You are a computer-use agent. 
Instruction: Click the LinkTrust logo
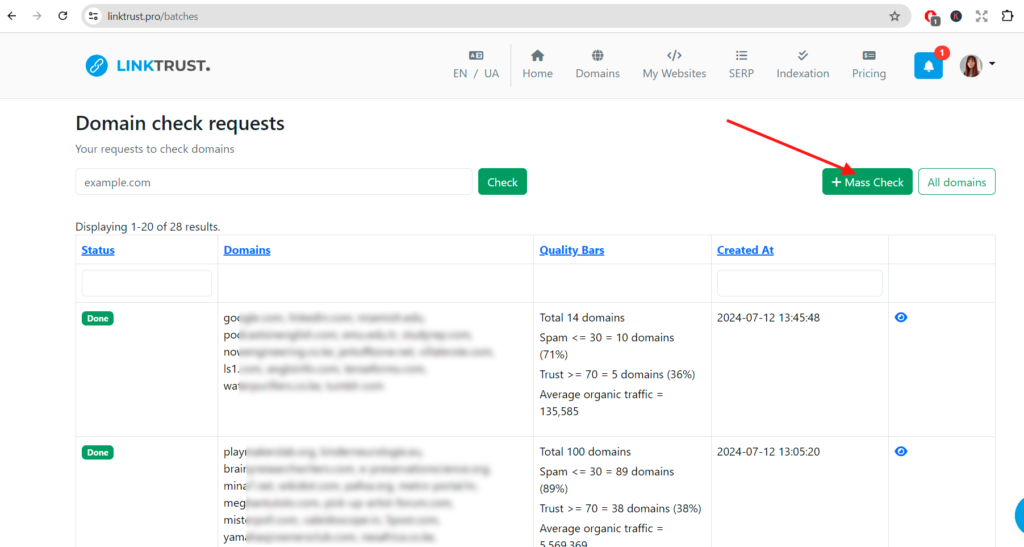coord(147,66)
